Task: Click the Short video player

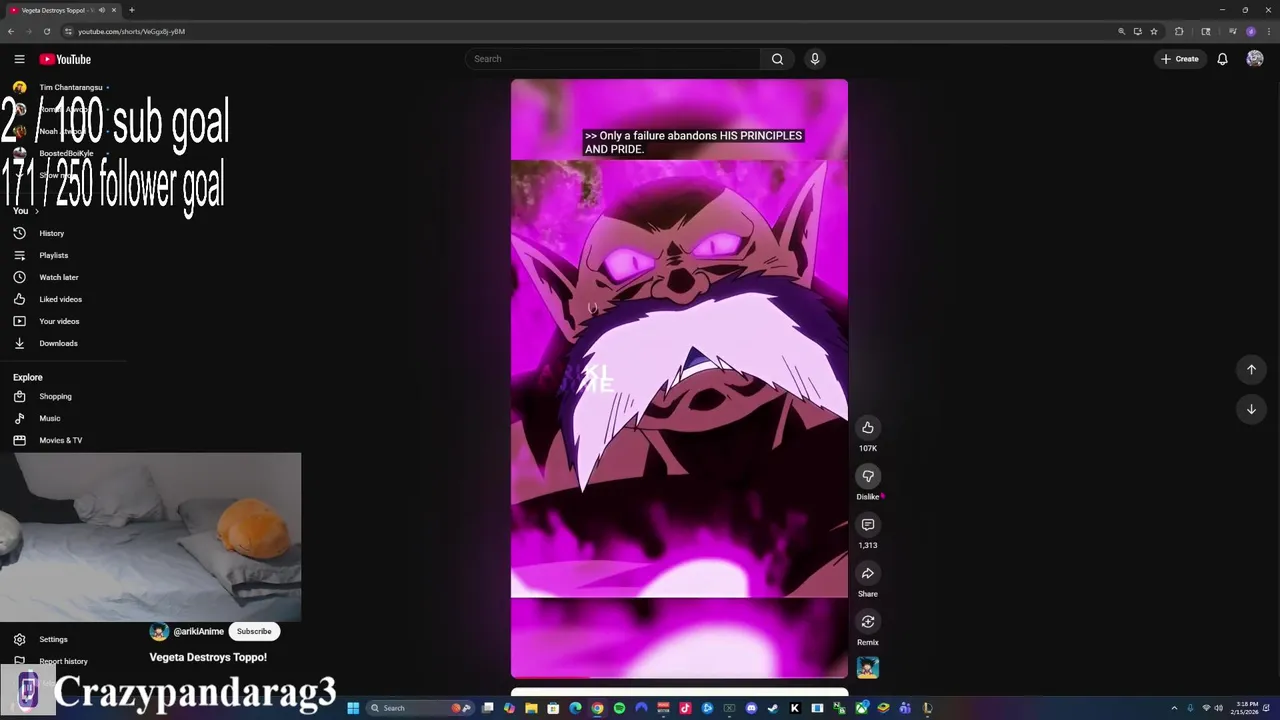Action: click(x=679, y=378)
